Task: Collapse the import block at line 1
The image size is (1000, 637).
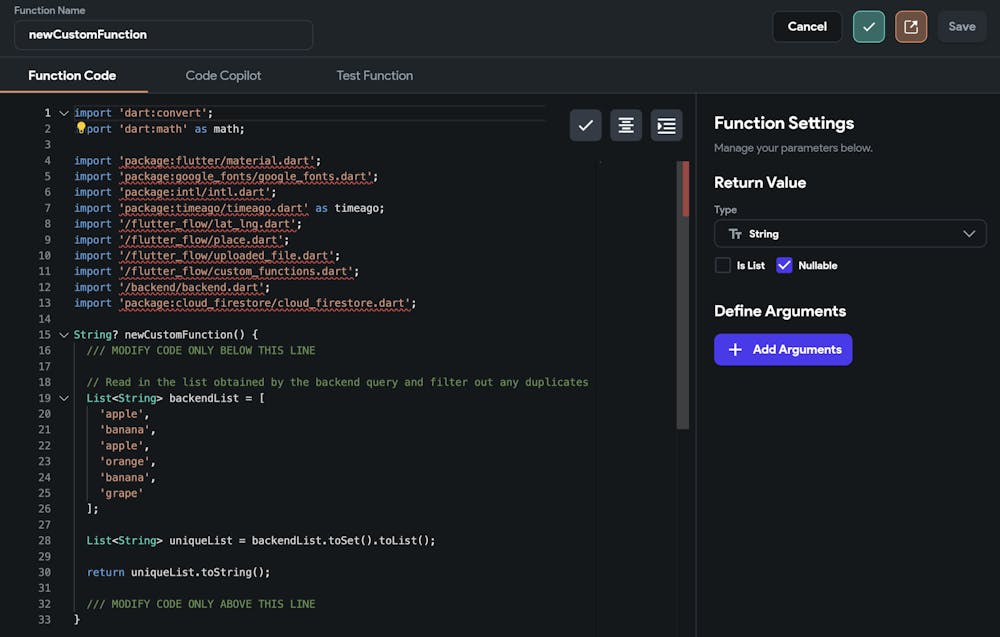Action: [64, 113]
